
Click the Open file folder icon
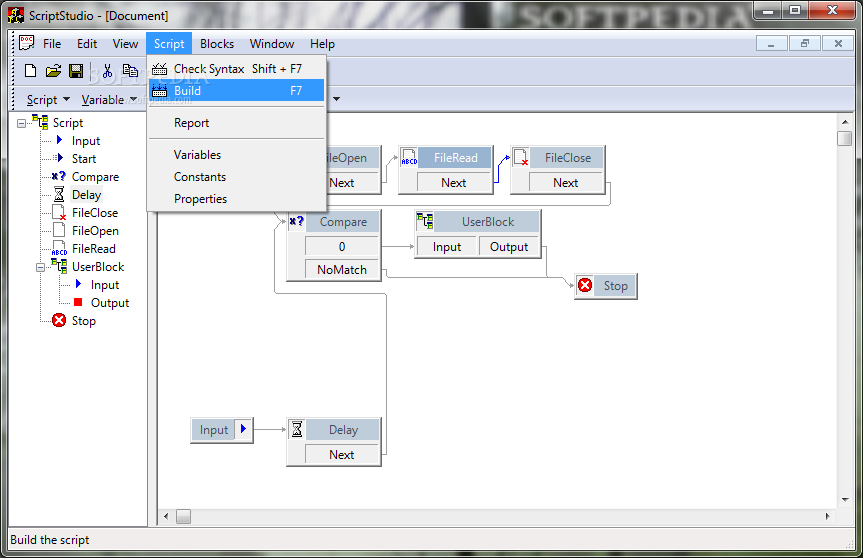pos(53,70)
